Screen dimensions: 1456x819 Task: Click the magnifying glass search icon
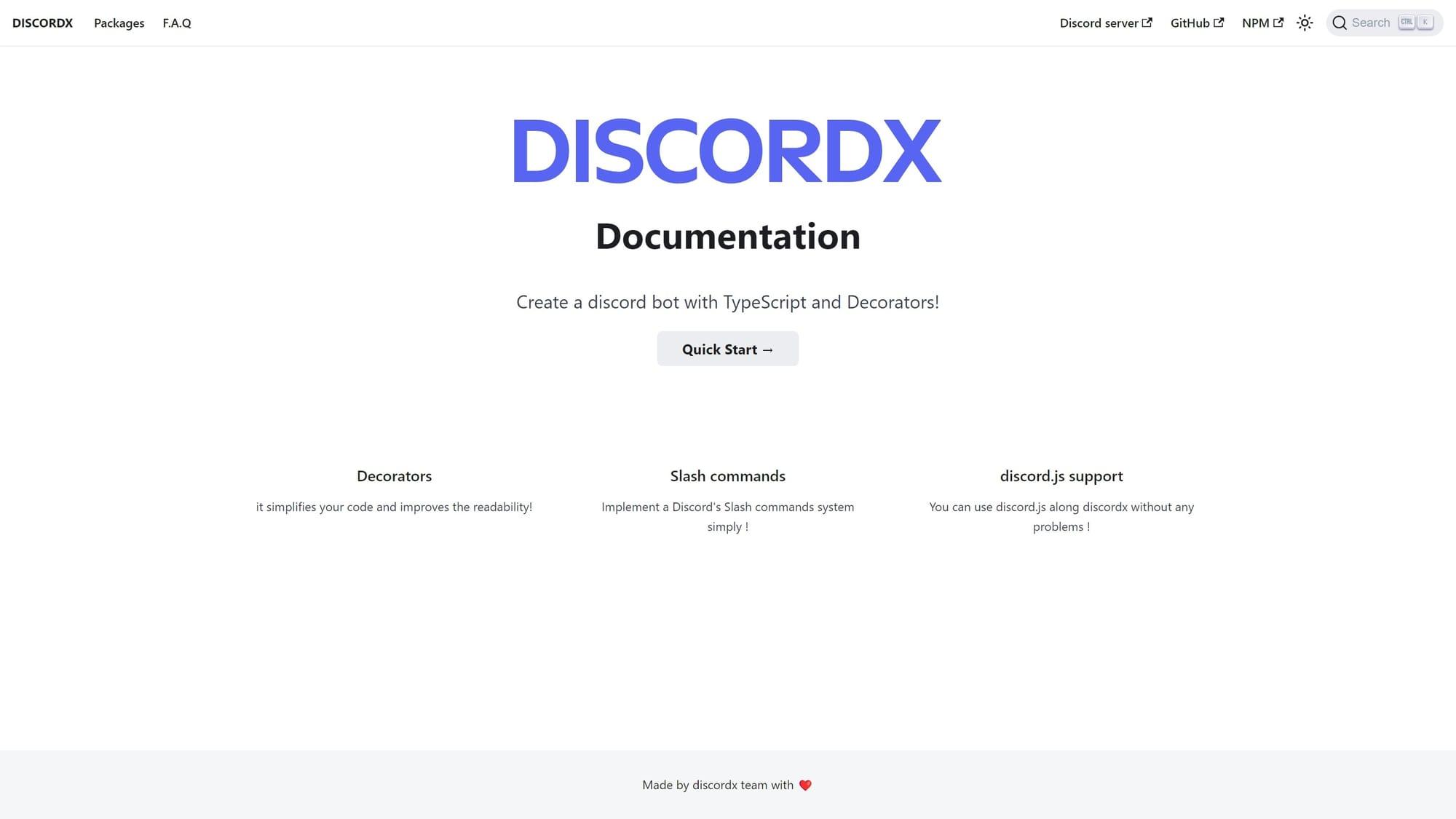tap(1339, 23)
